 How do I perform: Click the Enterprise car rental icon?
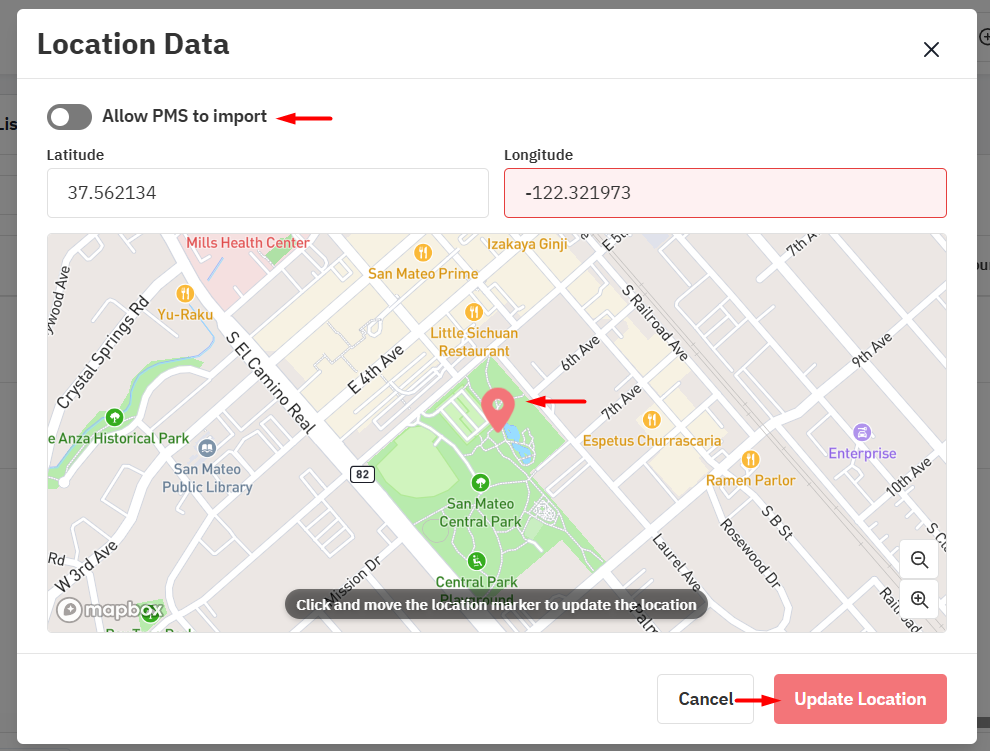[862, 433]
